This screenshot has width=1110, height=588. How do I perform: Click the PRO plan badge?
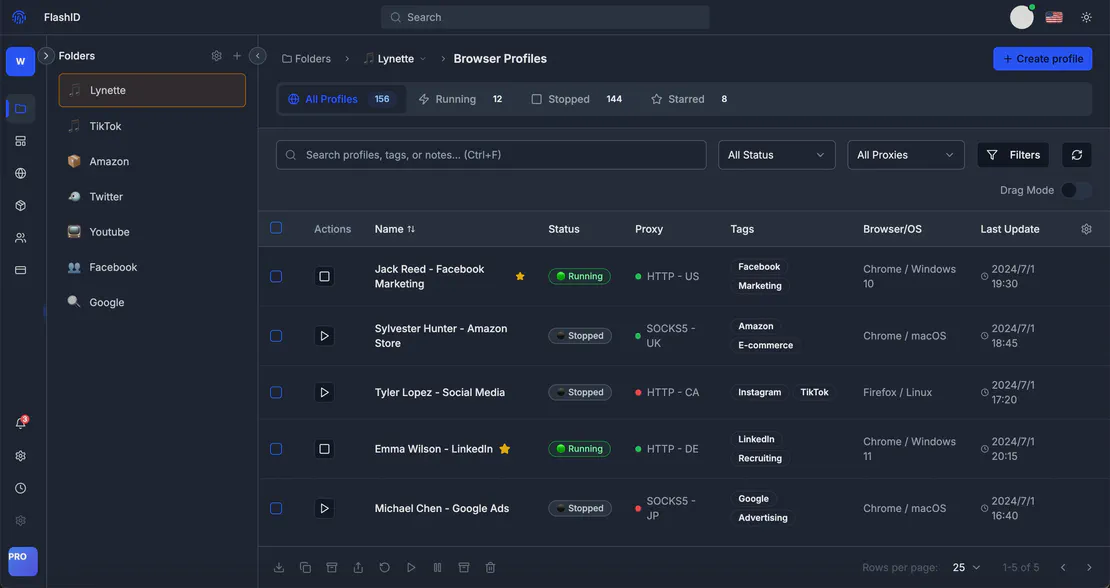click(23, 561)
